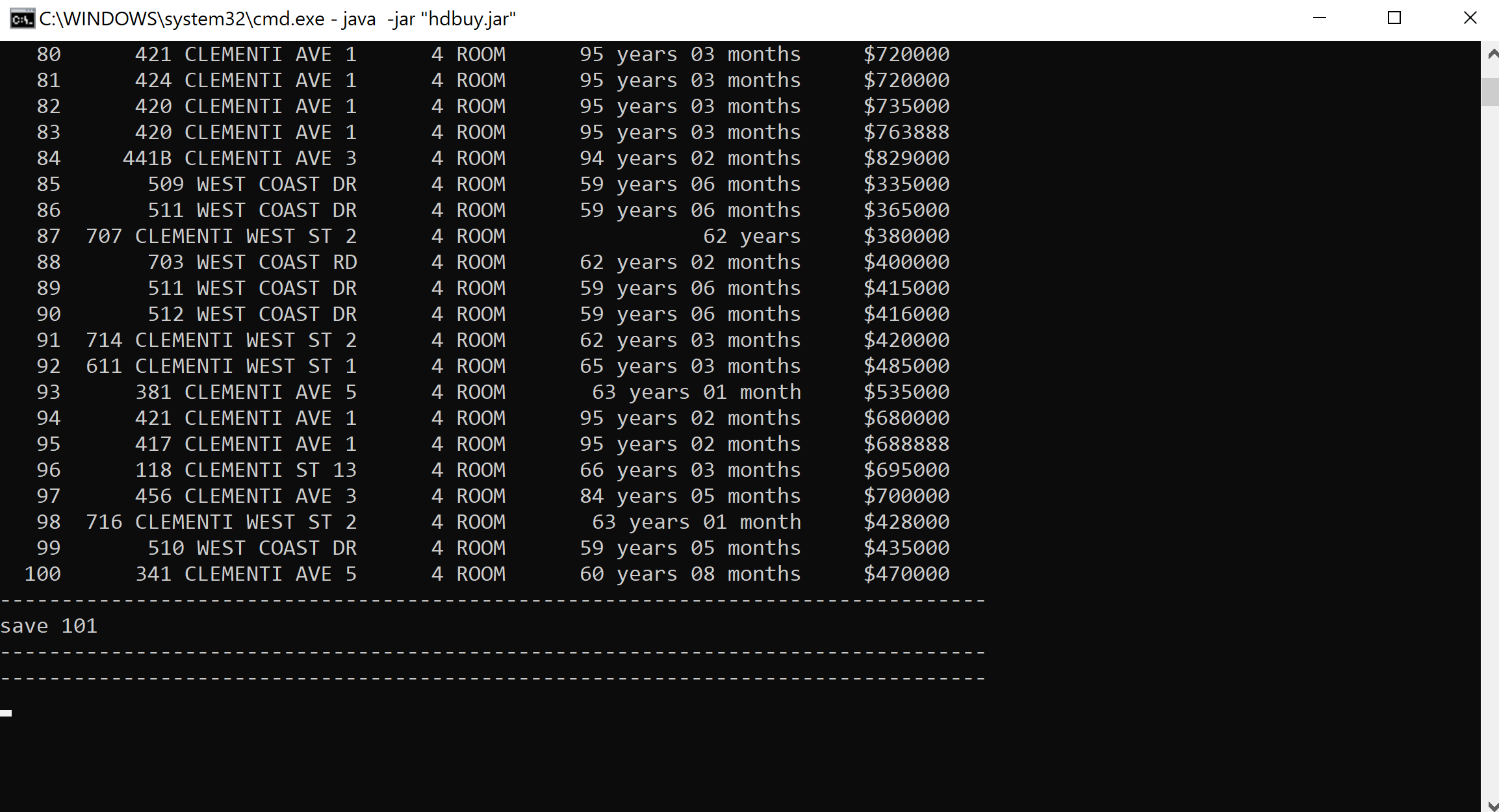Screen dimensions: 1499x812
Task: Click the scrollbar down arrow
Action: [x=1492, y=805]
